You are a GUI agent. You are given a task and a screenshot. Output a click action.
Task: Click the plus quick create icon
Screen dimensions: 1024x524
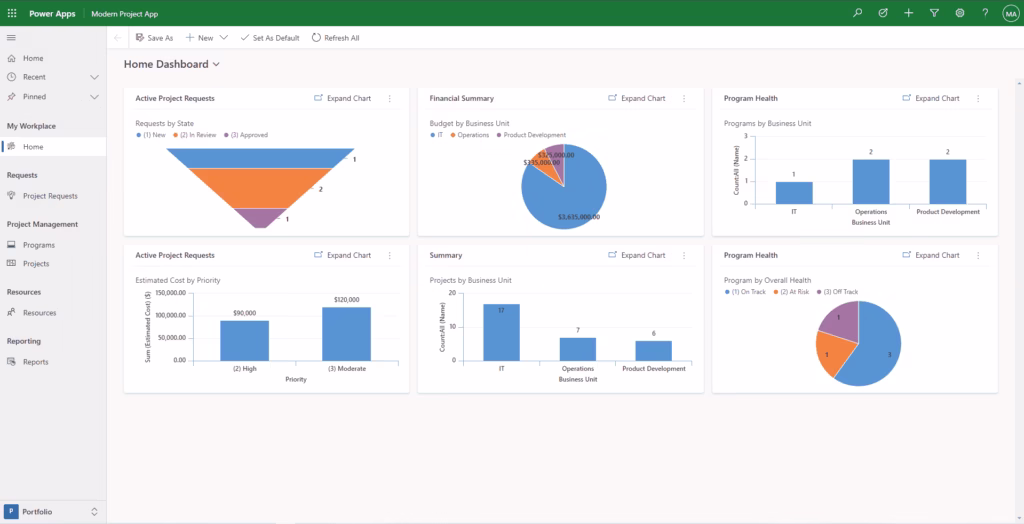coord(908,13)
